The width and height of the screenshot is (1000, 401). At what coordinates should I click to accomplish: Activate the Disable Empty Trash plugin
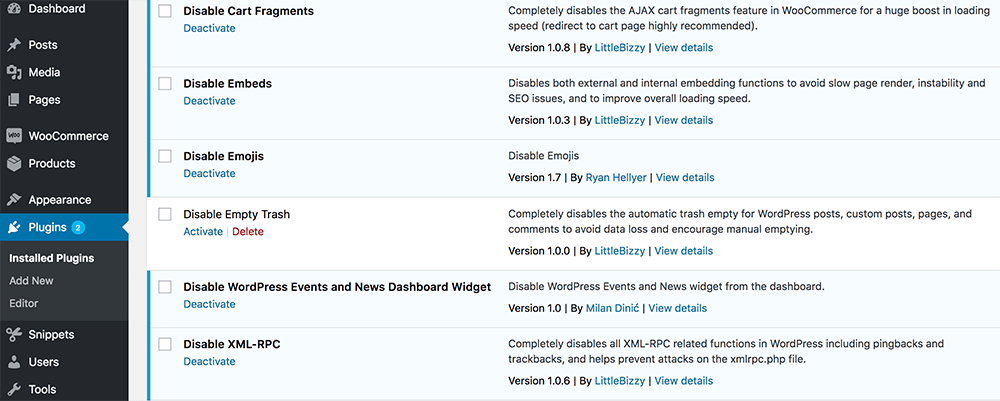[203, 231]
